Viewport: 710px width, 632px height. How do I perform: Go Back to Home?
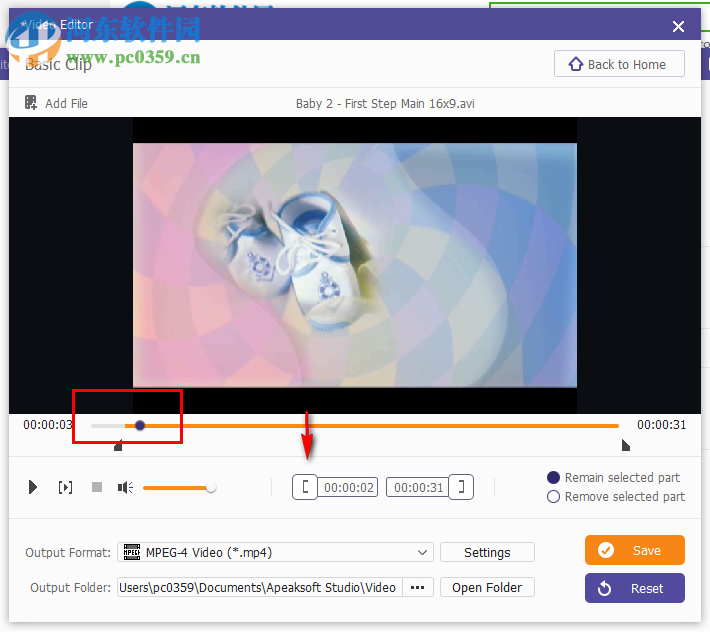tap(619, 64)
